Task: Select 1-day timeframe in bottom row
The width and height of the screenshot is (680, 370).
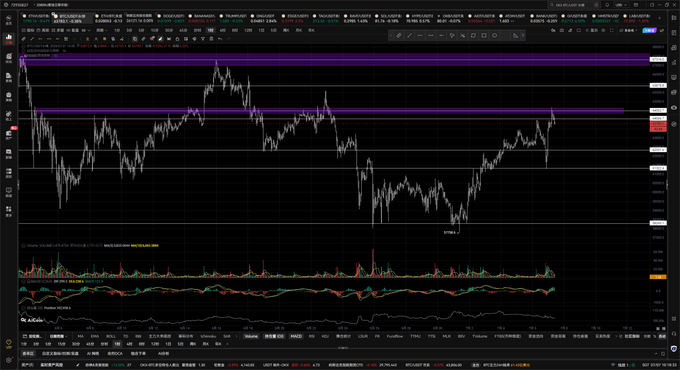Action: (x=168, y=344)
